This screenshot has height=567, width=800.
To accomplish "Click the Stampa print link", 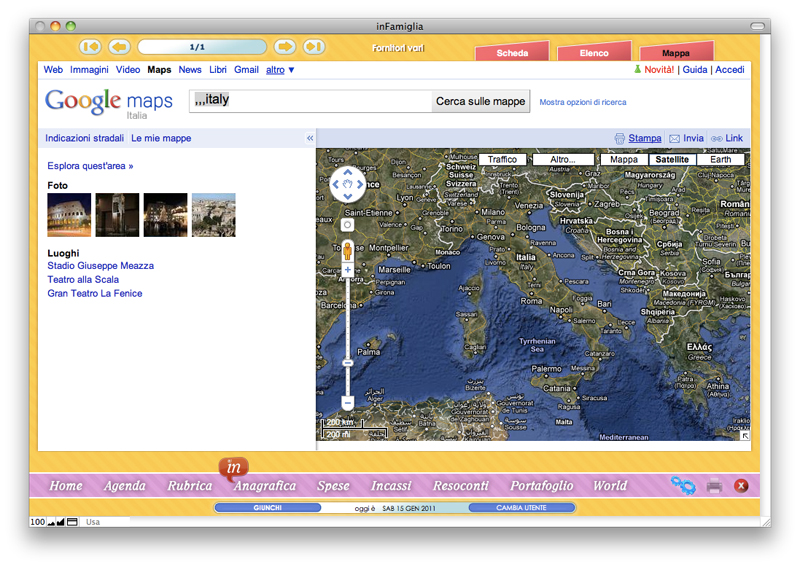I will (644, 138).
